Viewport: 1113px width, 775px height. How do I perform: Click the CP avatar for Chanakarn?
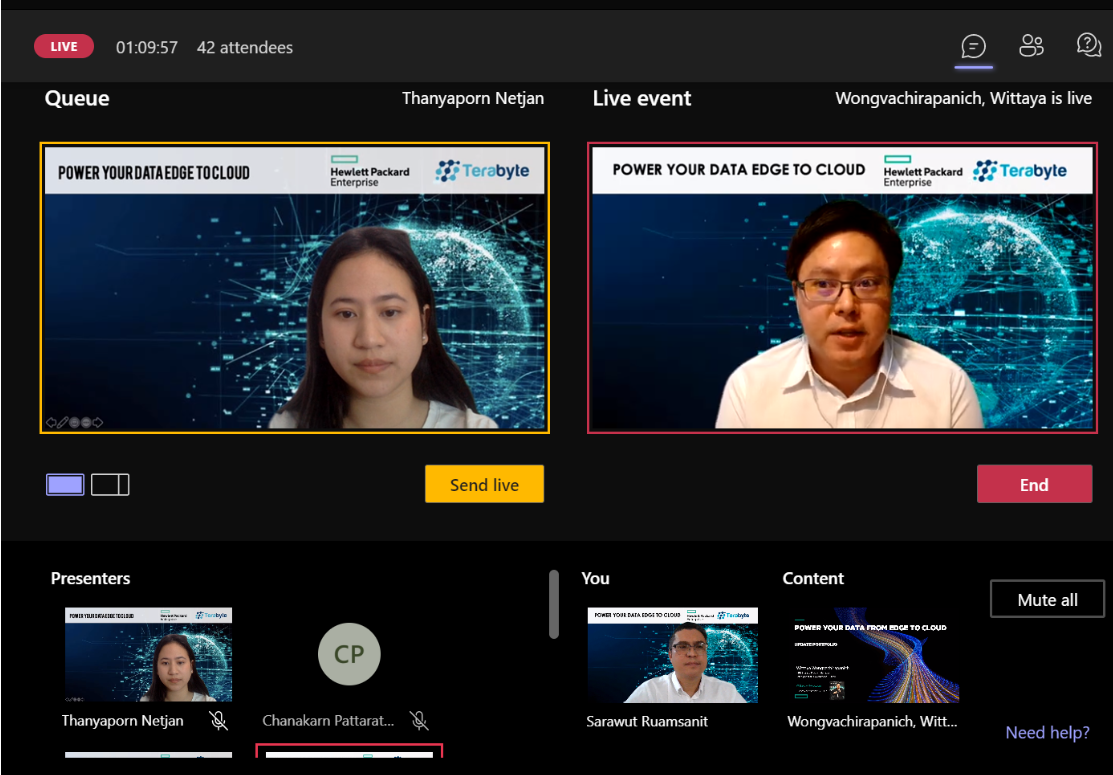(x=349, y=653)
